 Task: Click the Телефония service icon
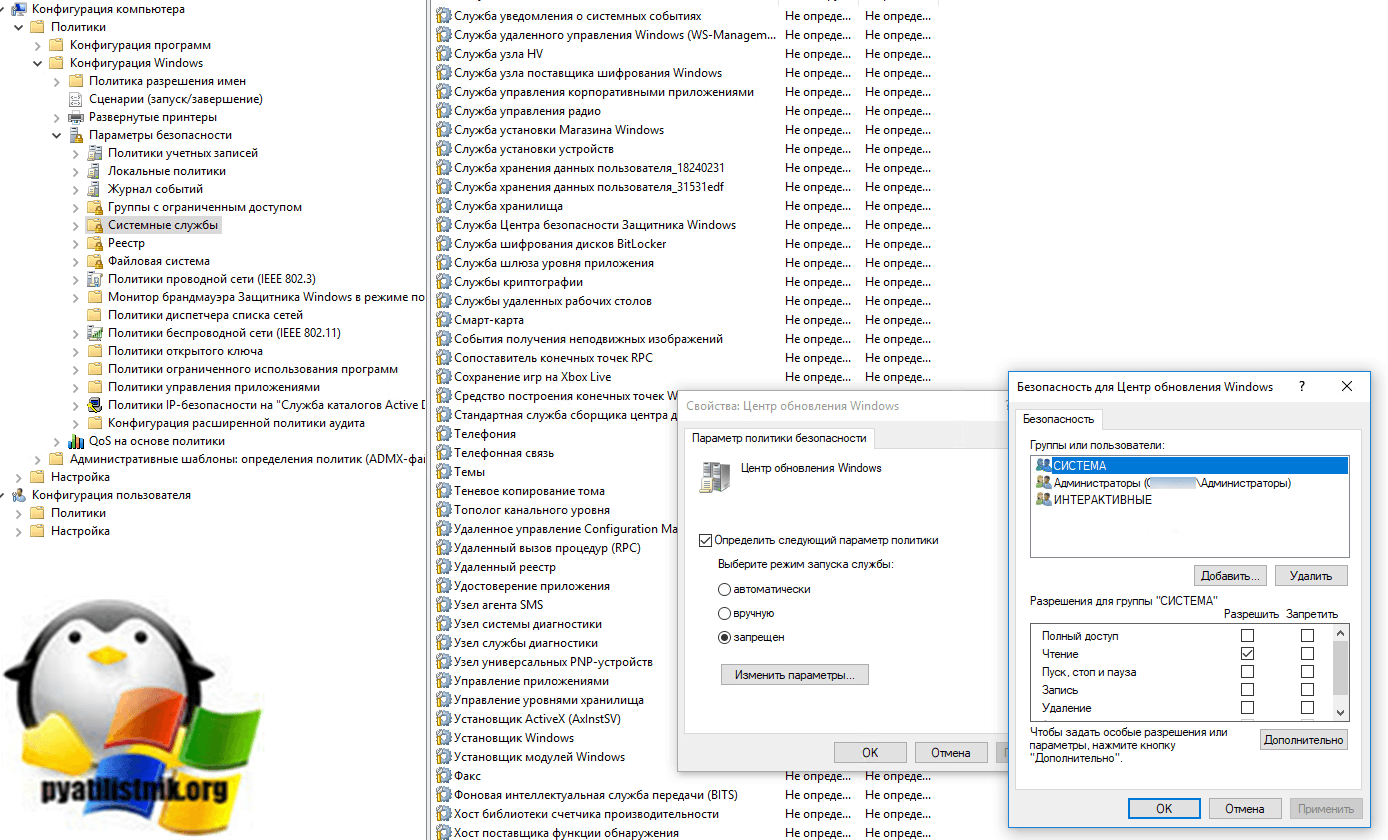pos(444,434)
